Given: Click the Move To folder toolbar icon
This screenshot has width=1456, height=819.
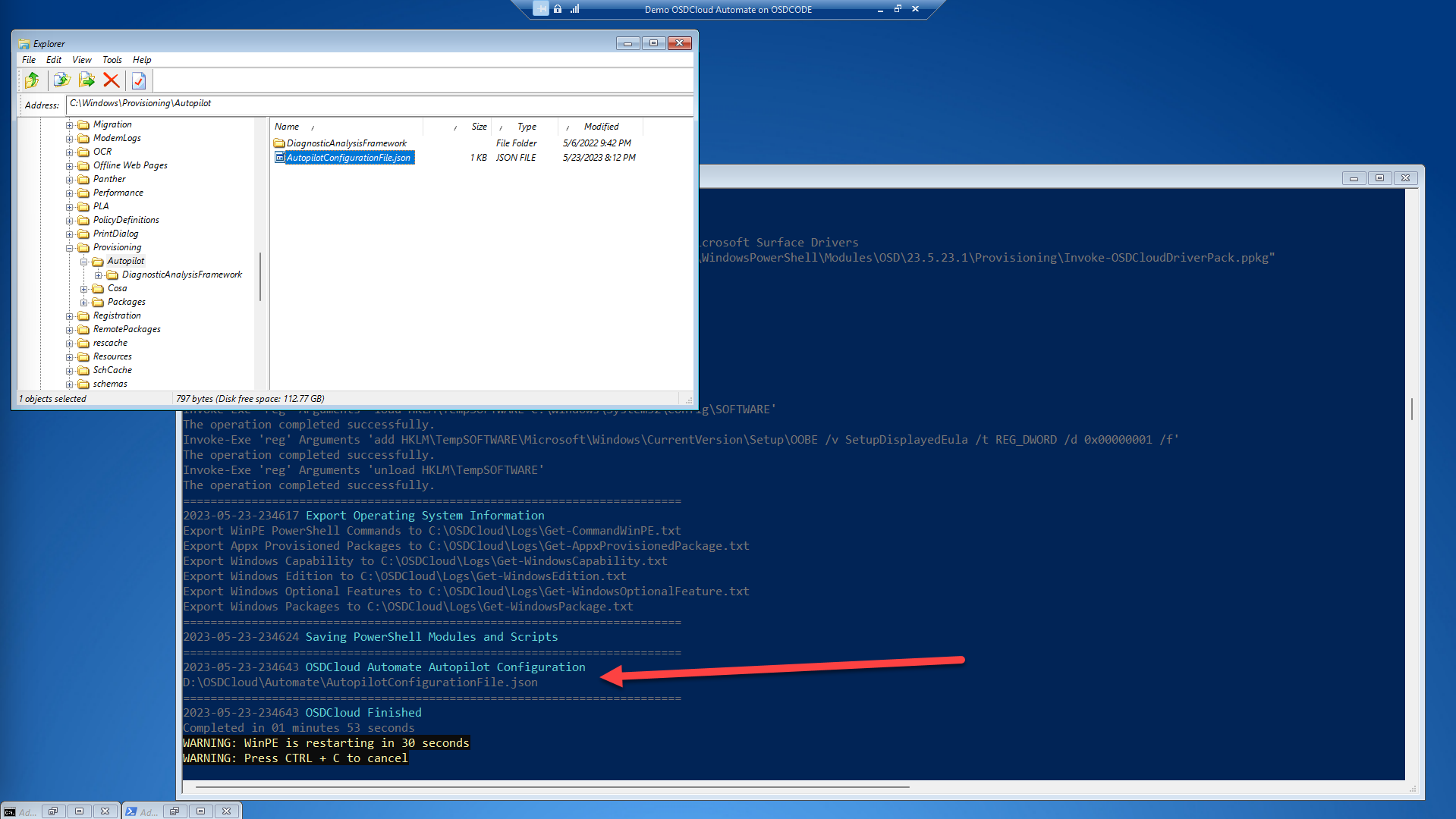Looking at the screenshot, I should (x=86, y=80).
